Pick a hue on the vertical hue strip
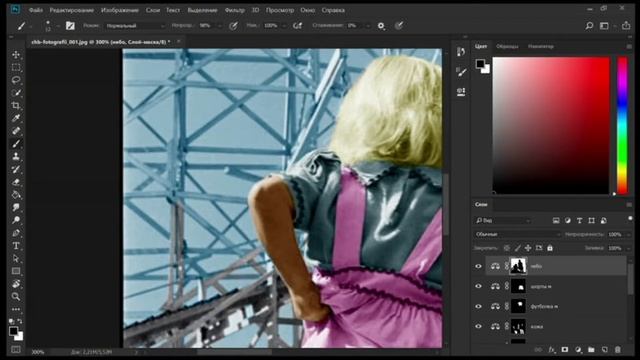 (622, 125)
